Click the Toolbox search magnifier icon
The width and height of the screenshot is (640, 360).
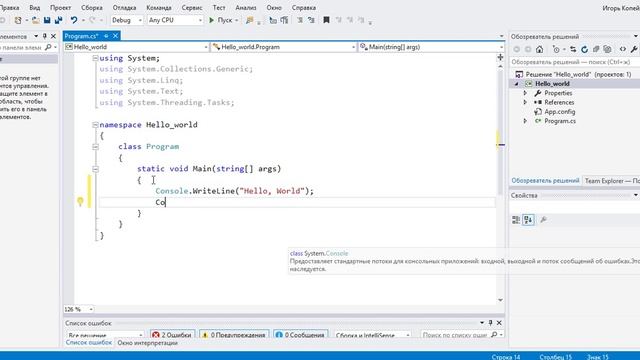pyautogui.click(x=48, y=47)
